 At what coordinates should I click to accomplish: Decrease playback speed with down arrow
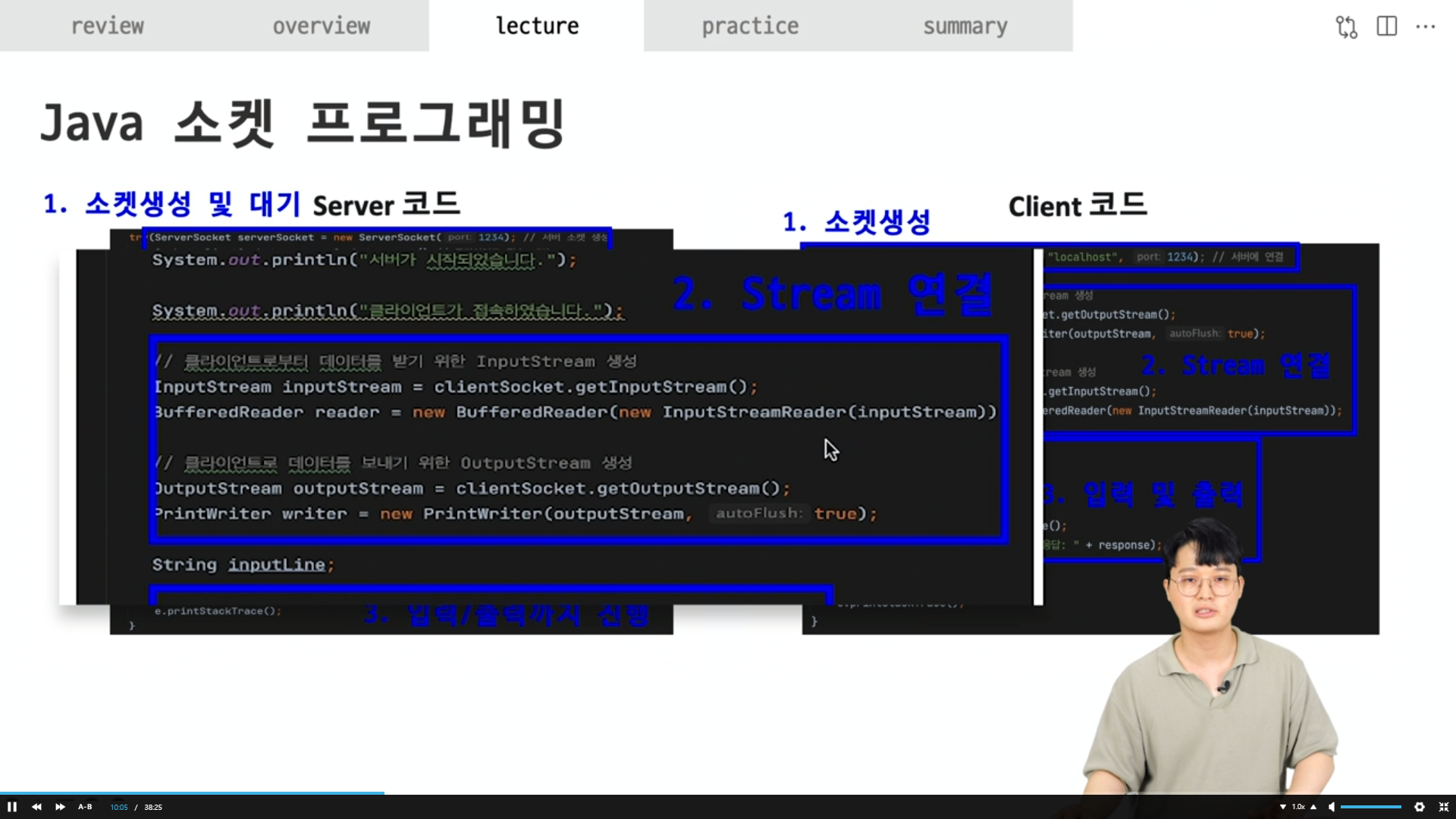point(1283,807)
